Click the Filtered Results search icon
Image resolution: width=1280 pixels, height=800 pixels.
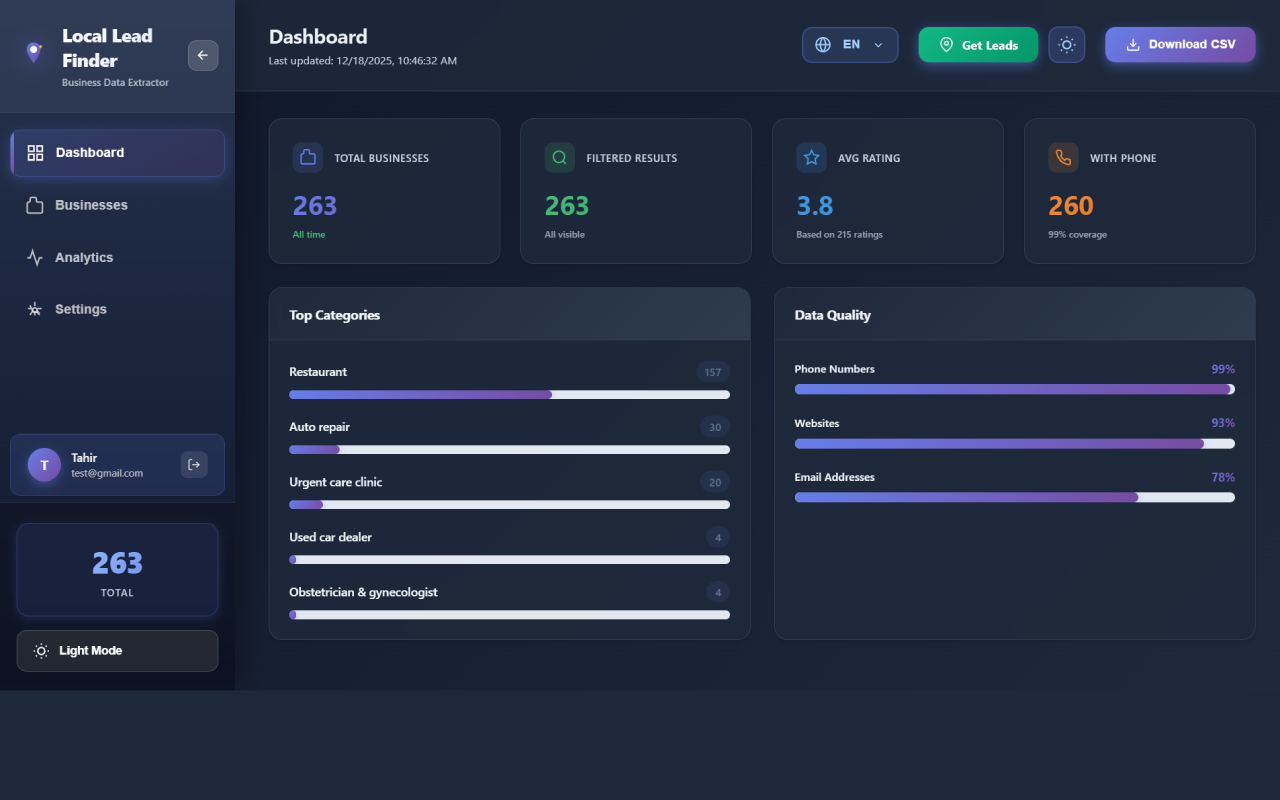560,158
